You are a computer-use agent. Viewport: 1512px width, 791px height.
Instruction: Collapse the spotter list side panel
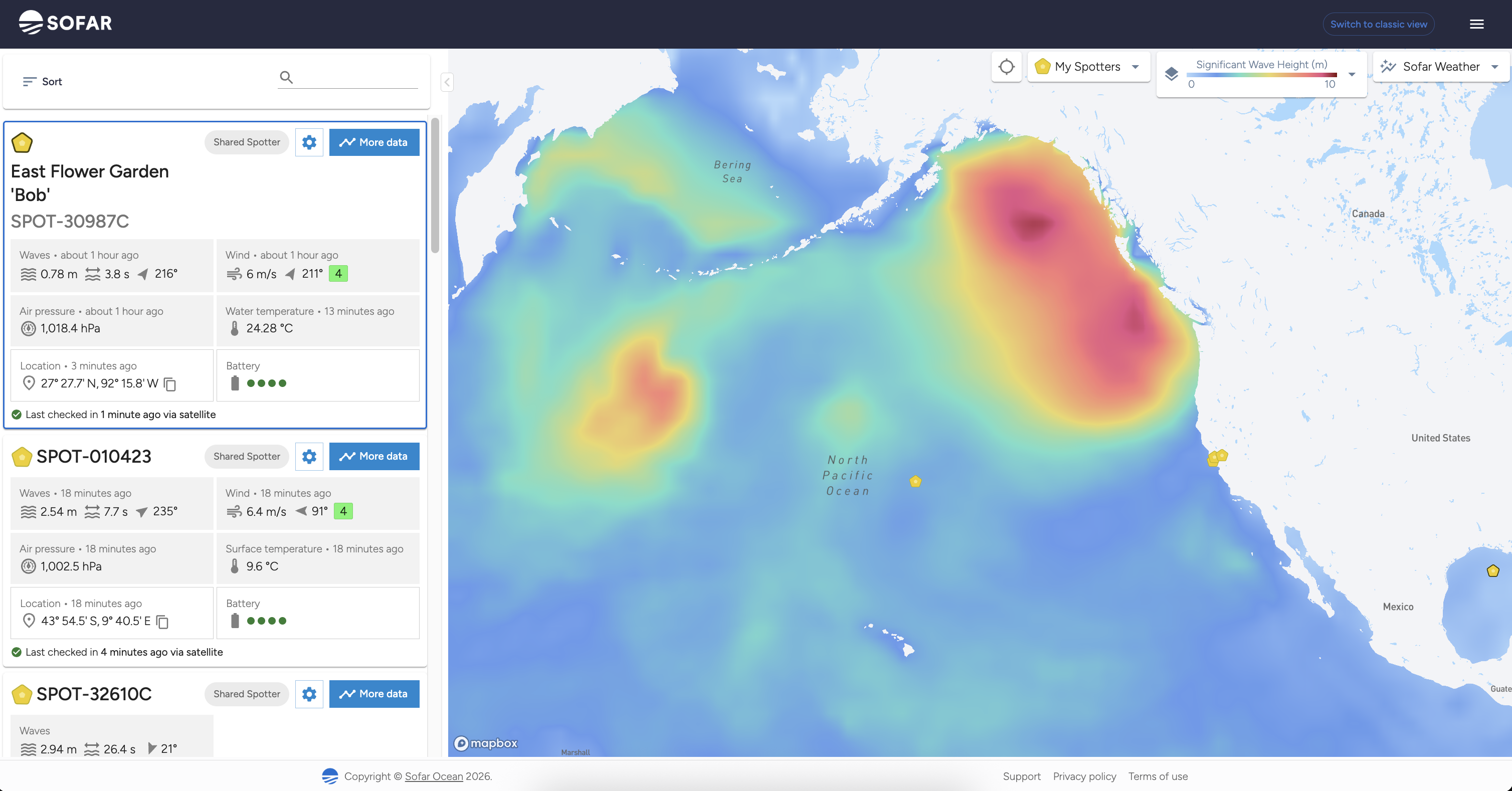click(447, 82)
